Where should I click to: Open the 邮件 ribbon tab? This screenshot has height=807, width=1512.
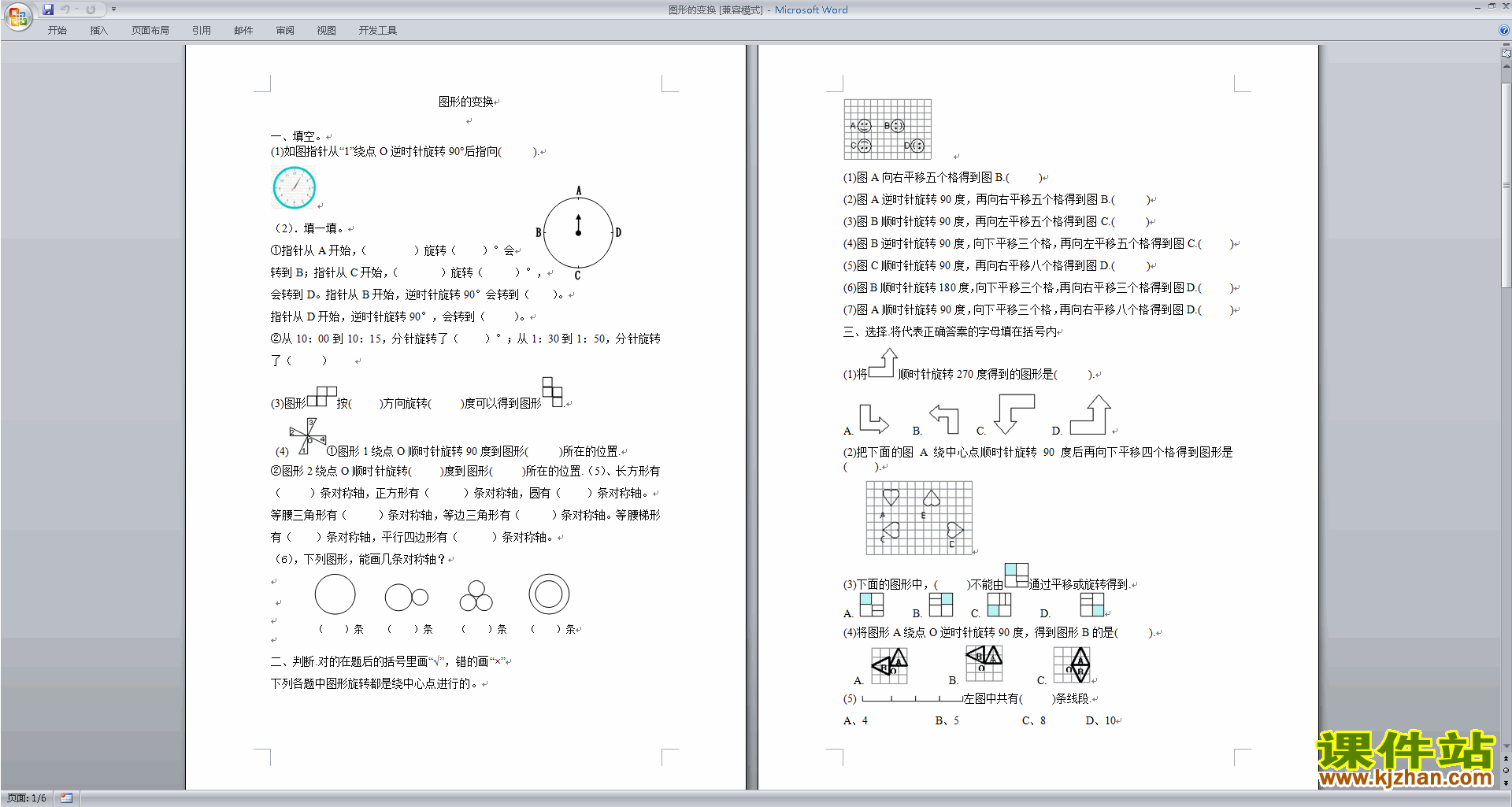point(243,31)
